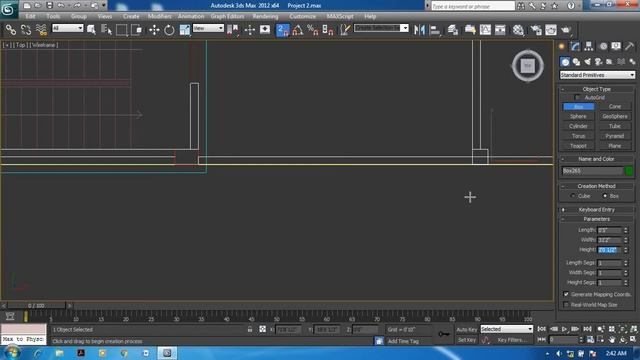Viewport: 640px width, 360px height.
Task: Click the Length parameter field
Action: point(609,230)
